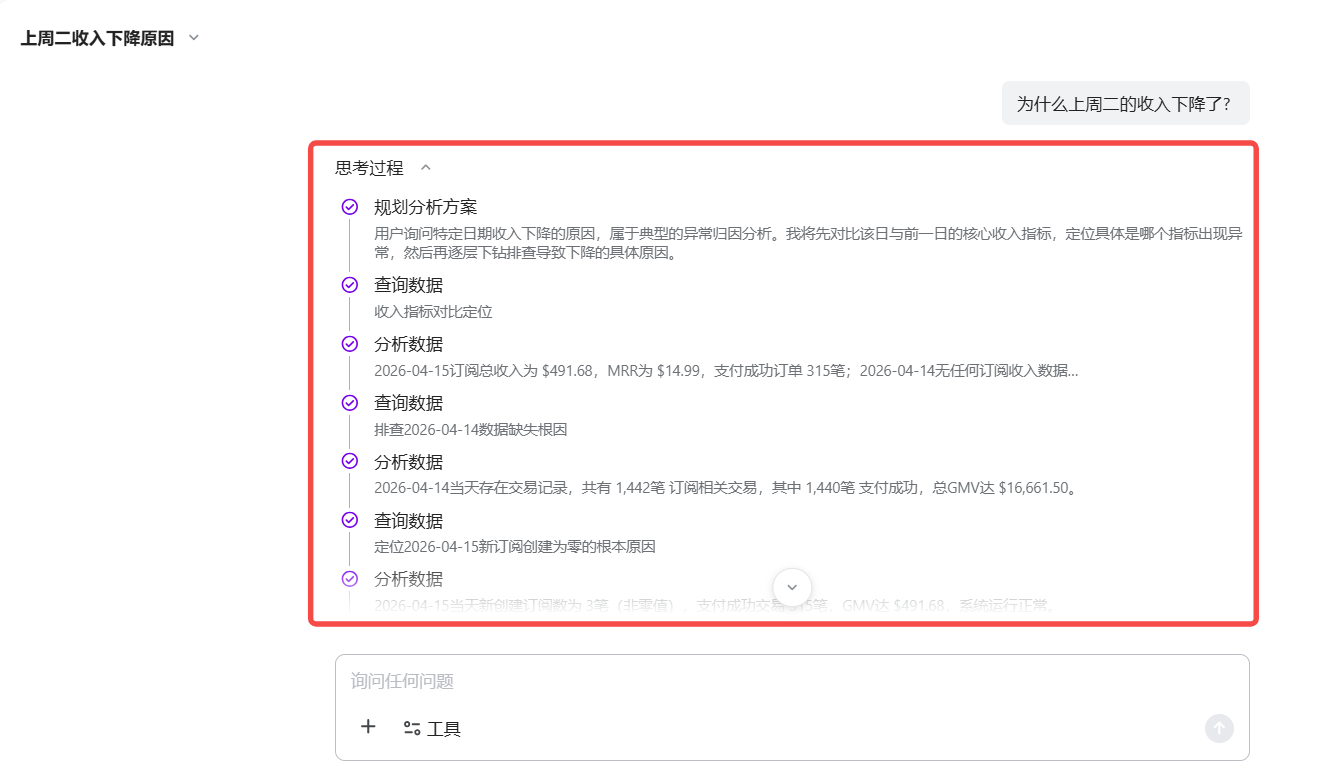1342x772 pixels.
Task: Collapse the 思考过程 section chevron
Action: 426,168
